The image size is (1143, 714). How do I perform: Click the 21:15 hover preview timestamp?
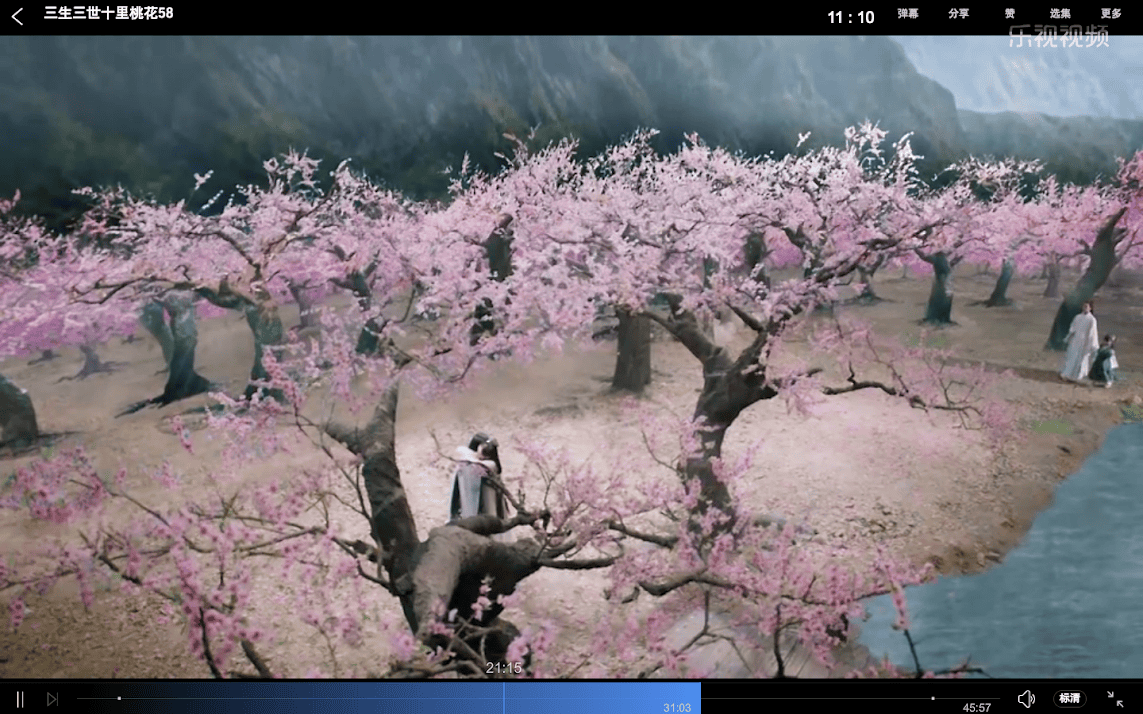(504, 667)
